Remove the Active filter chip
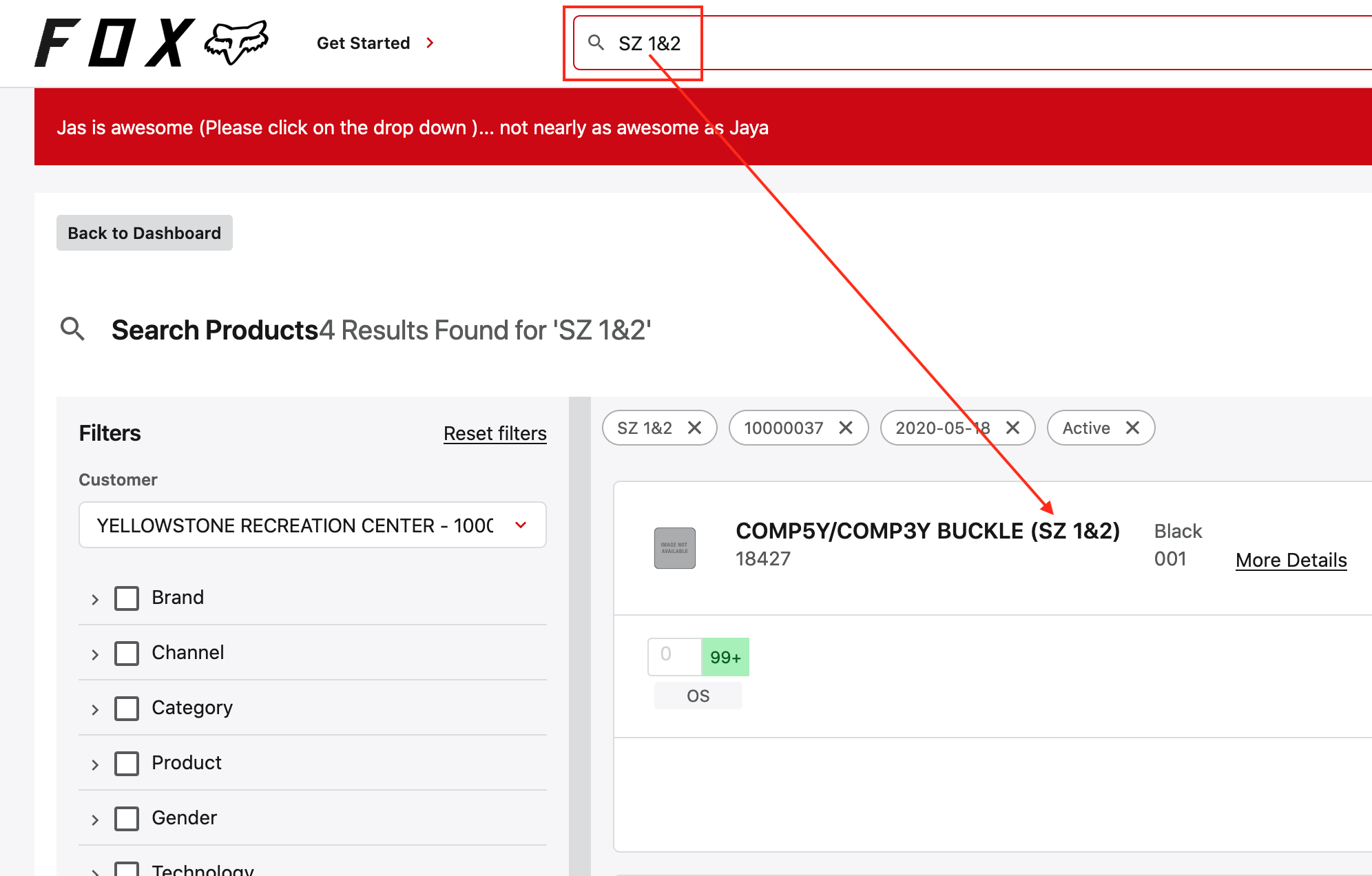The width and height of the screenshot is (1372, 876). (1132, 428)
